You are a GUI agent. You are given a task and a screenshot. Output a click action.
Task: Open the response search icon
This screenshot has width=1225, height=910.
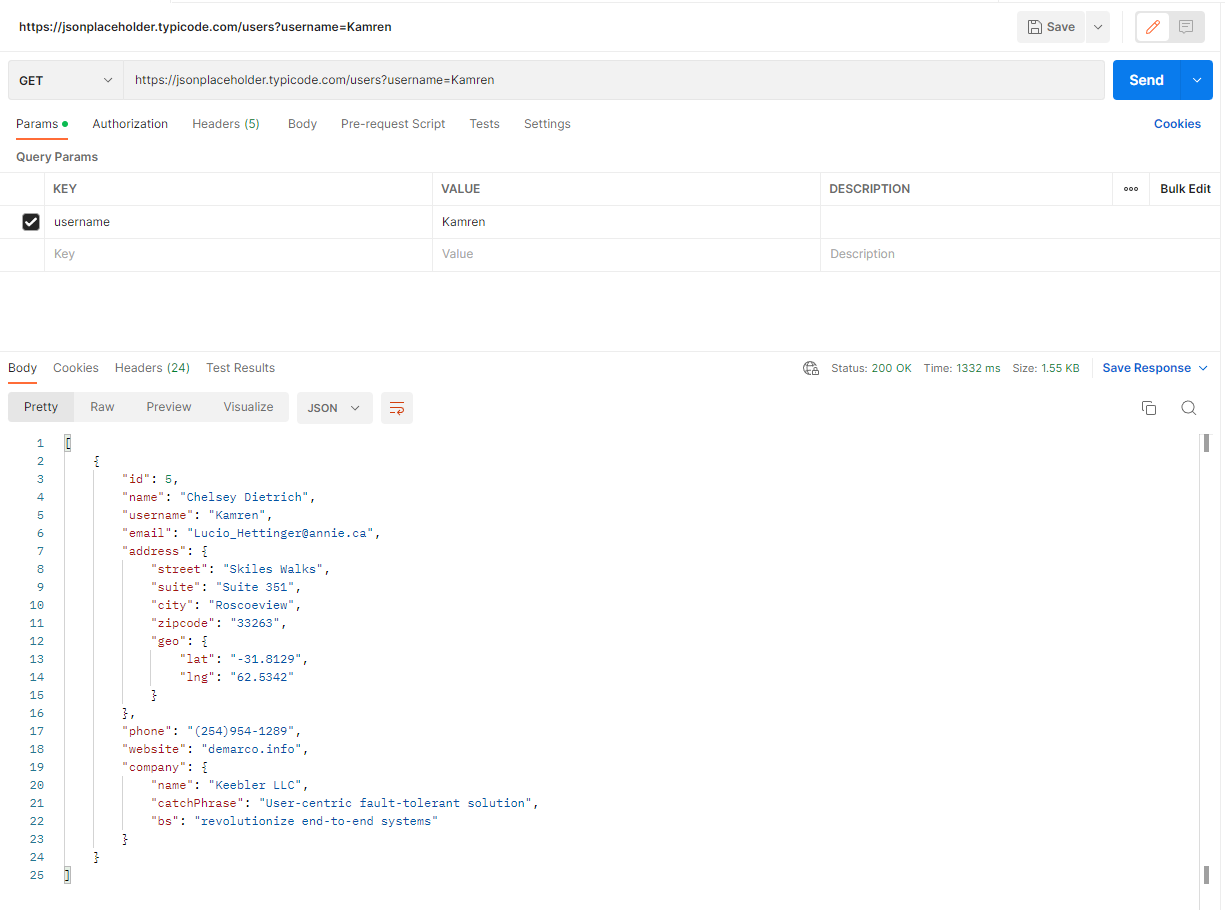coord(1188,408)
